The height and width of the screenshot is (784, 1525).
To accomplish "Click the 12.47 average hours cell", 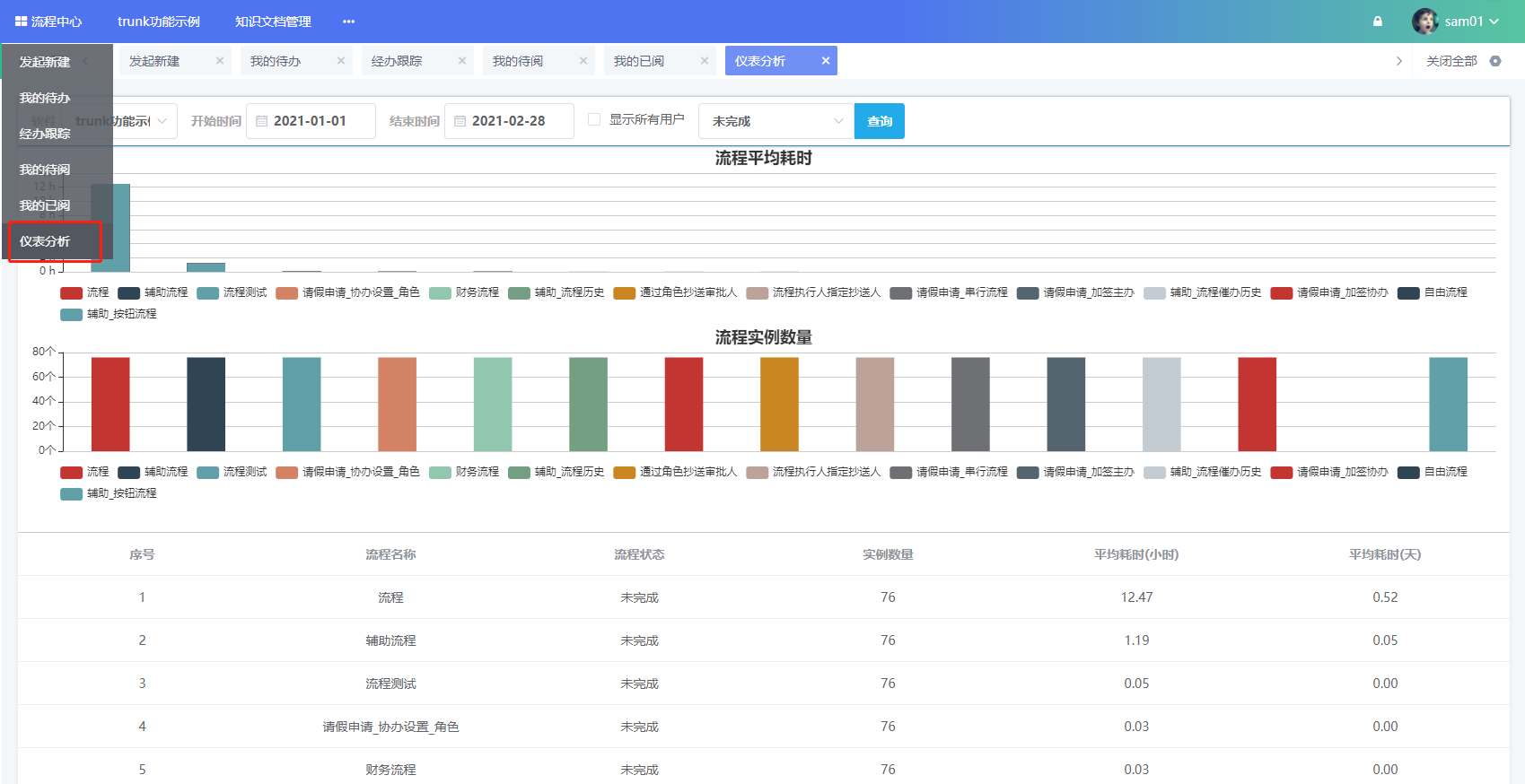I will [x=1136, y=597].
